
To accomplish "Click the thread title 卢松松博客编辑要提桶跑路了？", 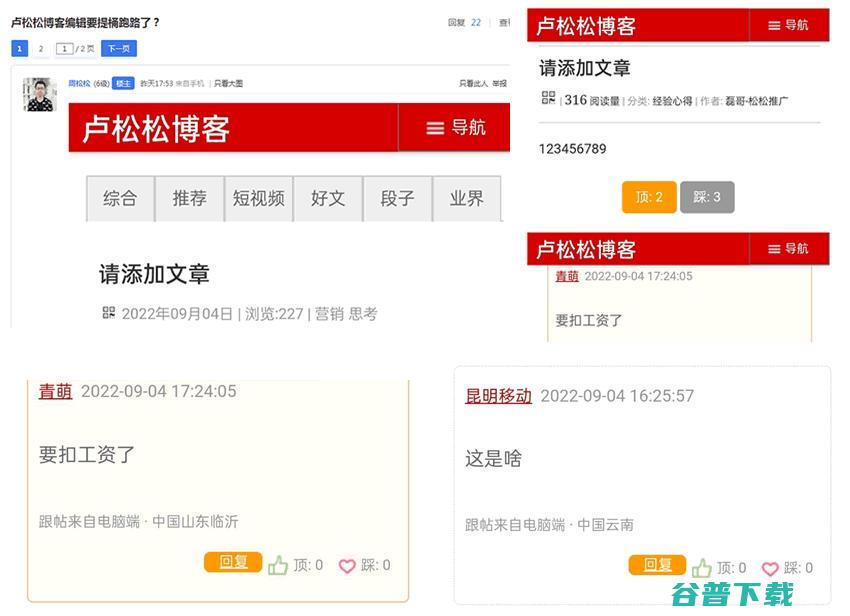I will [x=85, y=23].
